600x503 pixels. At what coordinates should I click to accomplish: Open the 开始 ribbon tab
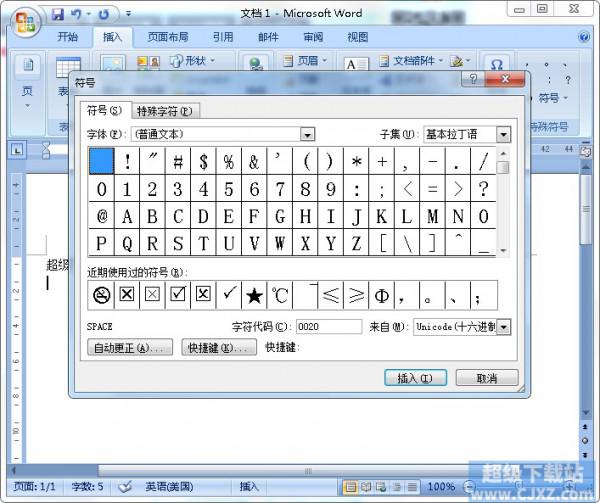coord(67,37)
